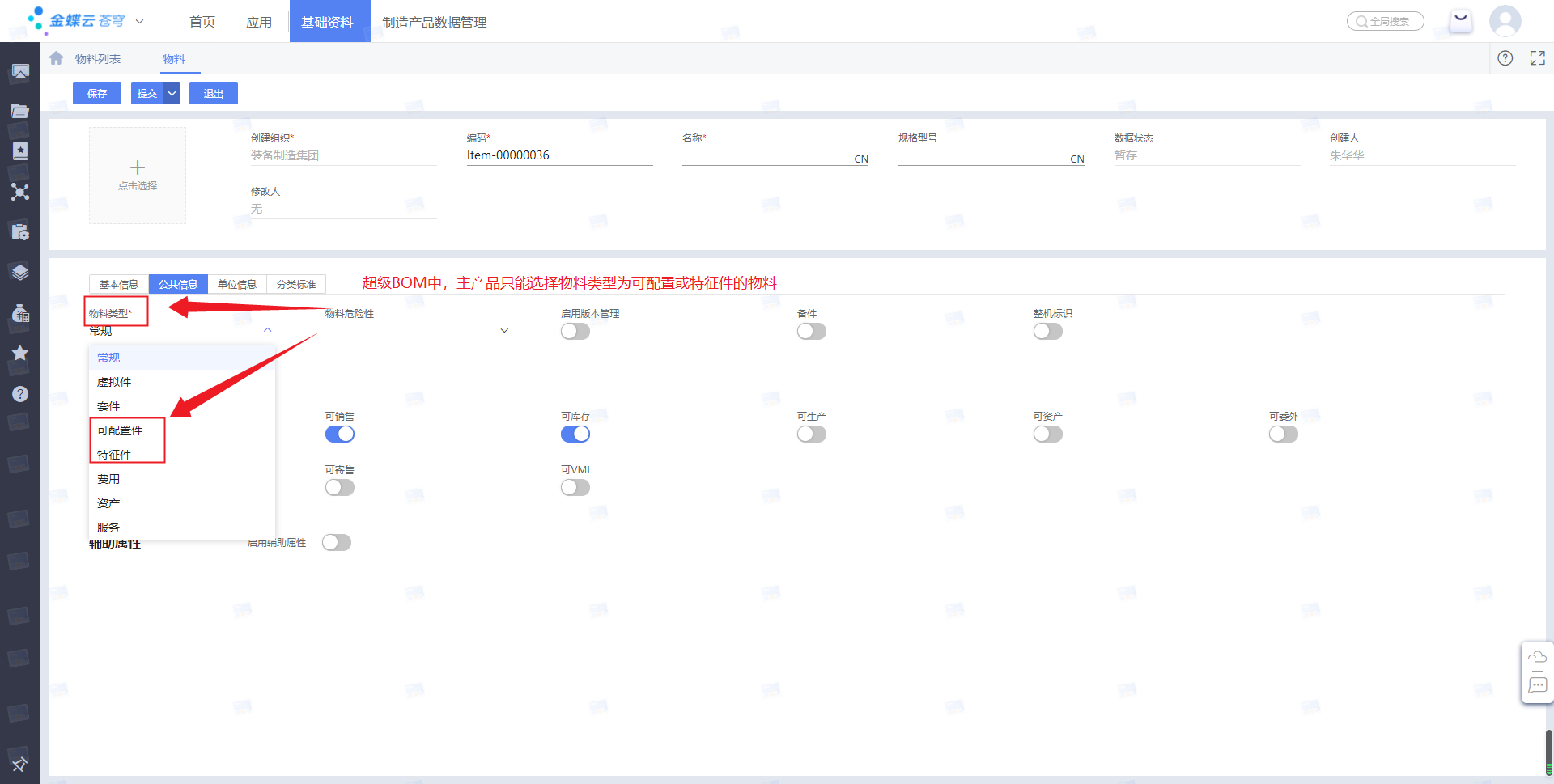Select 费用 from material type list
The height and width of the screenshot is (784, 1554).
[x=182, y=479]
